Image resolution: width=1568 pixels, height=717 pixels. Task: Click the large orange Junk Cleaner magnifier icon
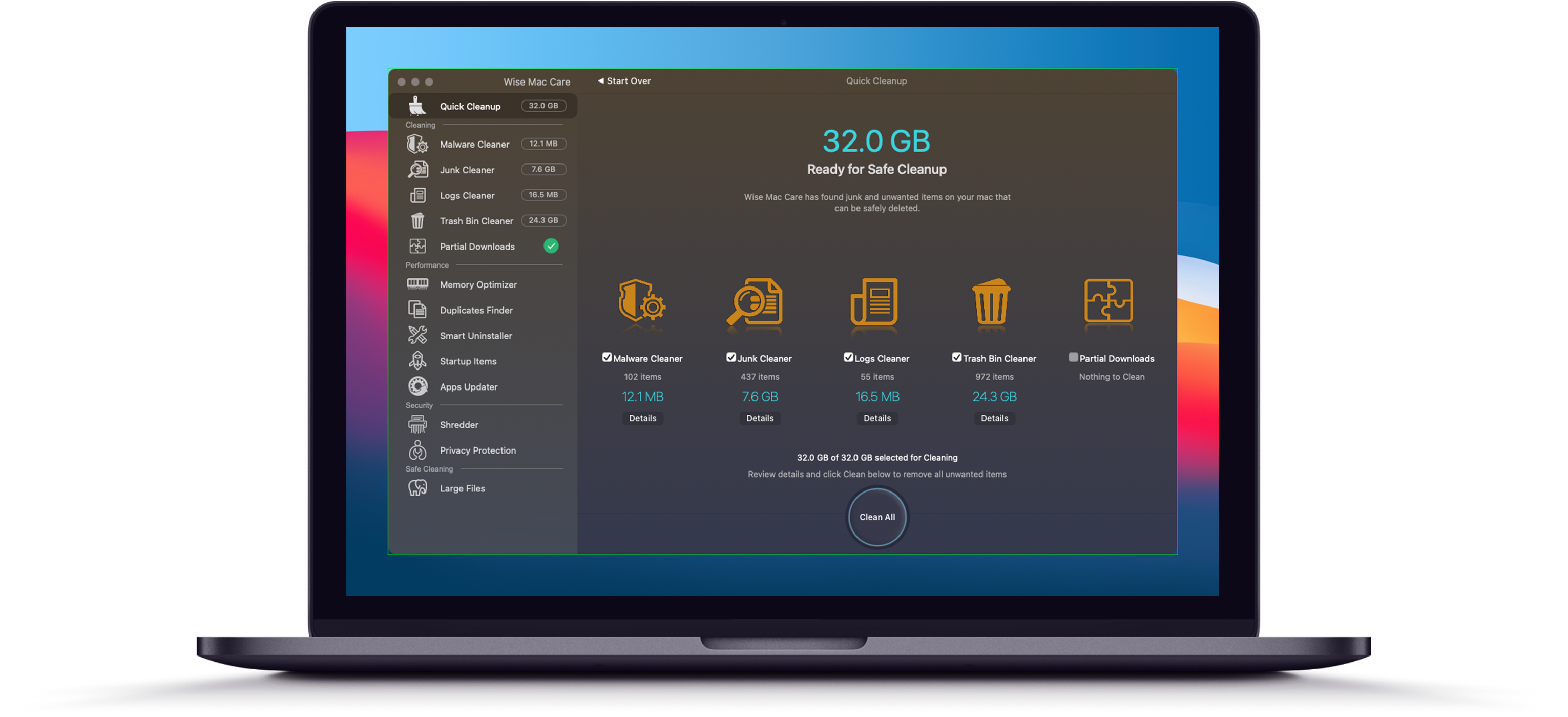tap(755, 301)
